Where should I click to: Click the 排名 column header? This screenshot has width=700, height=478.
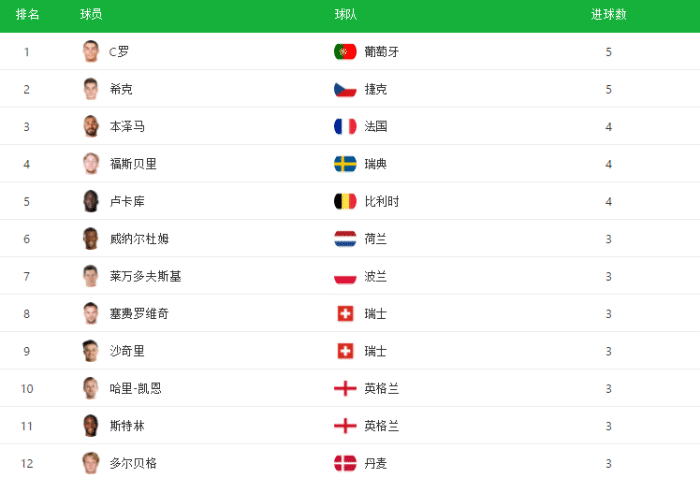[28, 15]
